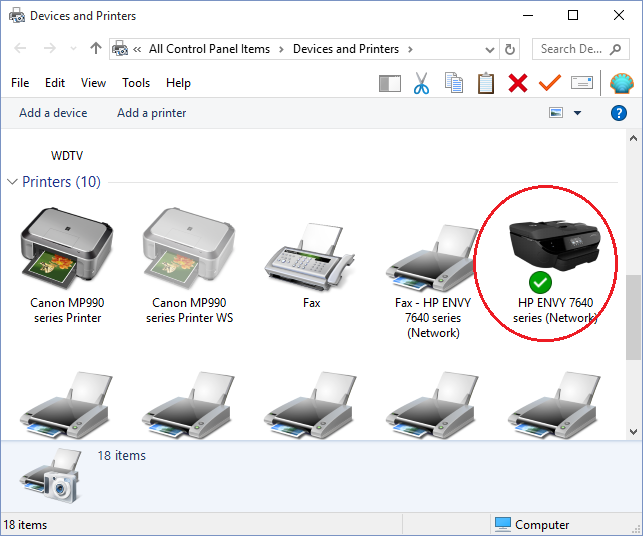Select the Fax machine device icon
The image size is (643, 536).
click(310, 257)
